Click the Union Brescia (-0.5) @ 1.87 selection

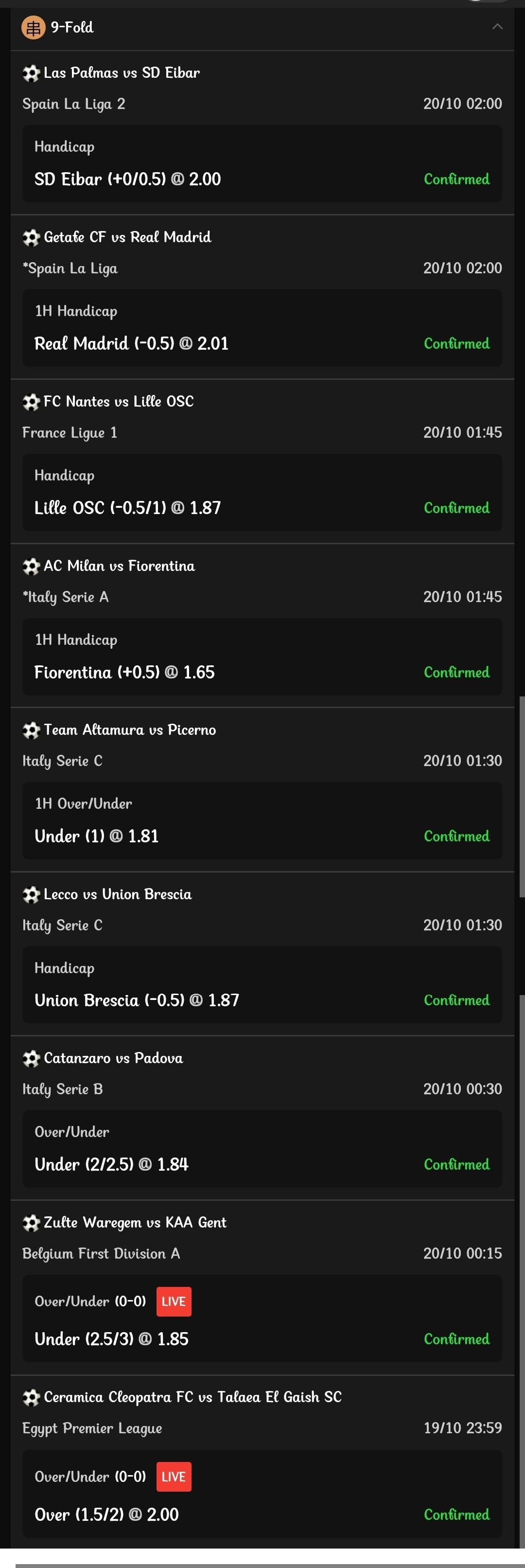point(137,1000)
